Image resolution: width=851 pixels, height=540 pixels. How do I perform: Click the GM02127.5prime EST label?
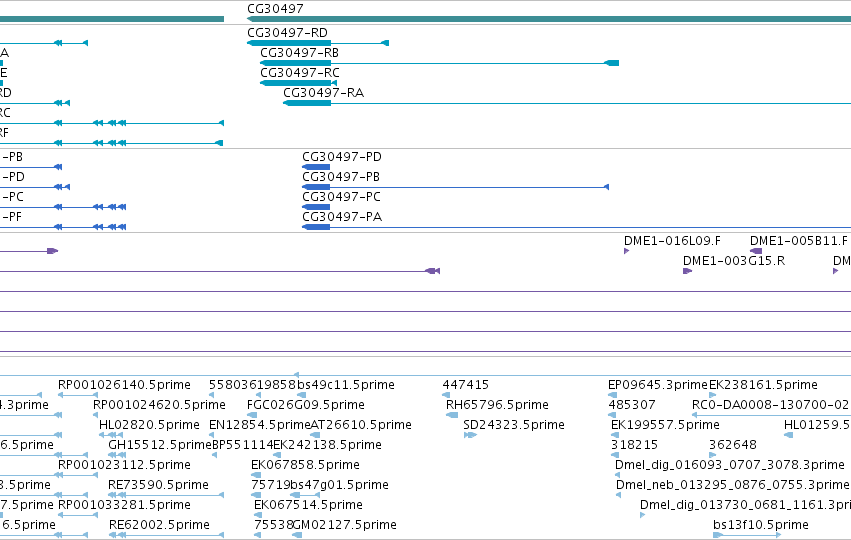tap(345, 525)
